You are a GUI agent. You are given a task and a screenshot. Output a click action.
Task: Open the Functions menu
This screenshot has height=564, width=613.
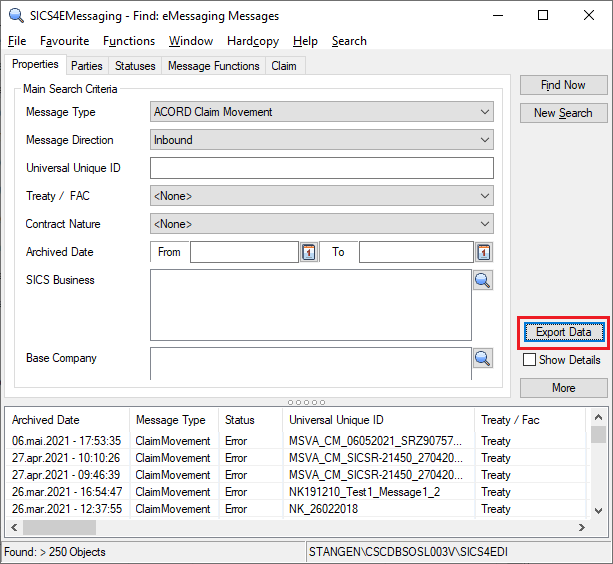129,41
